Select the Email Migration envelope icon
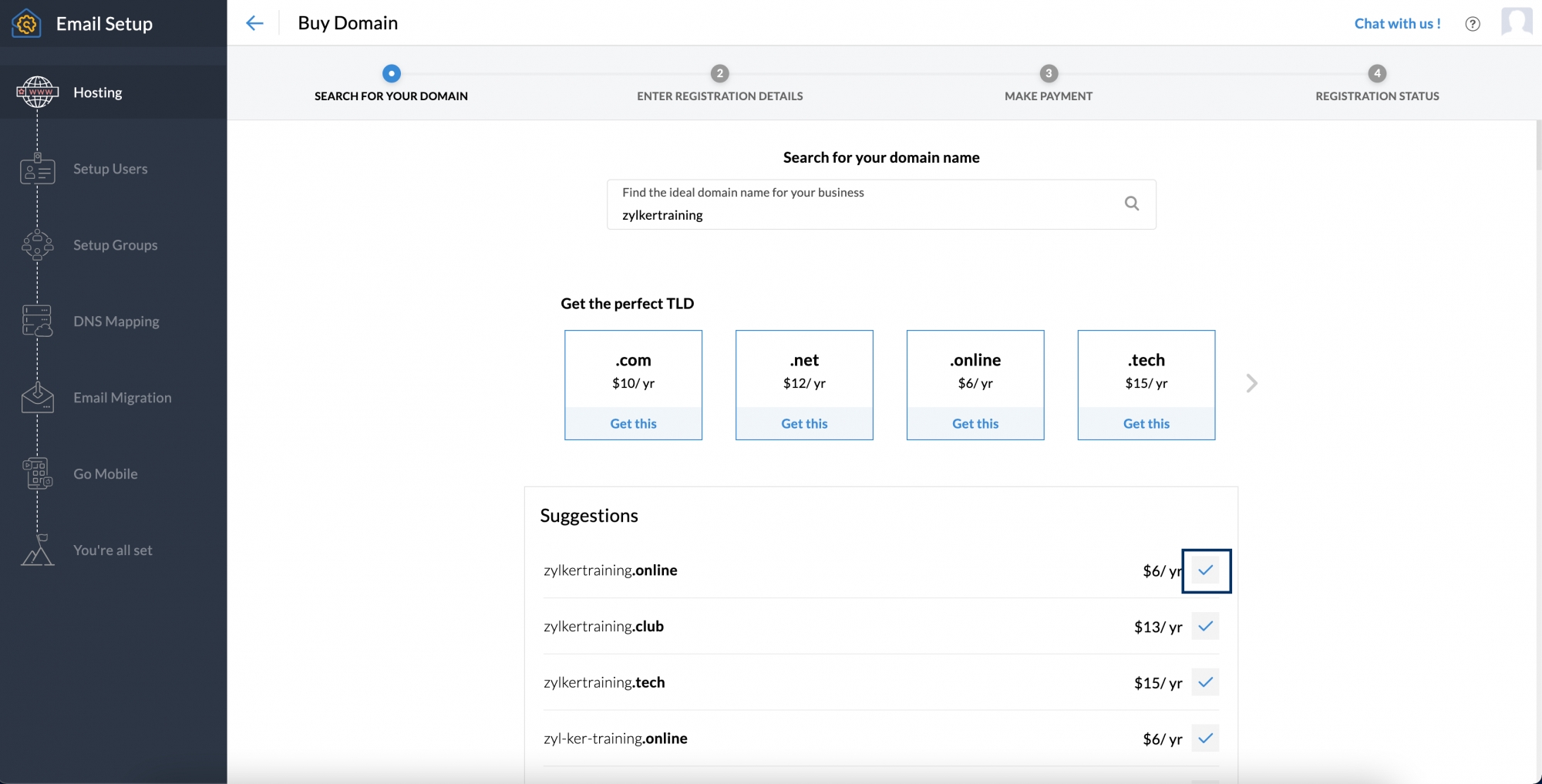This screenshot has width=1542, height=784. tap(37, 397)
